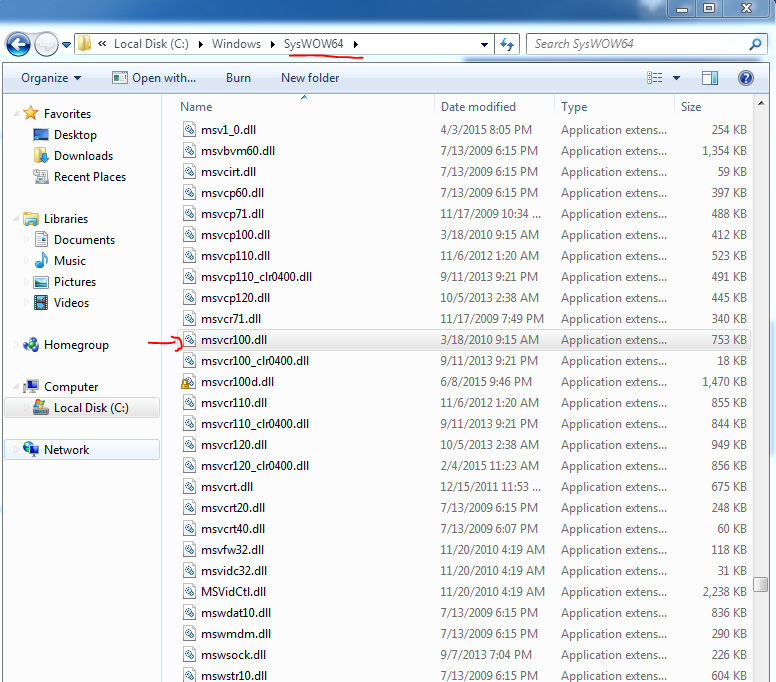Expand arrow after Windows breadcrumb
776x682 pixels.
(273, 45)
